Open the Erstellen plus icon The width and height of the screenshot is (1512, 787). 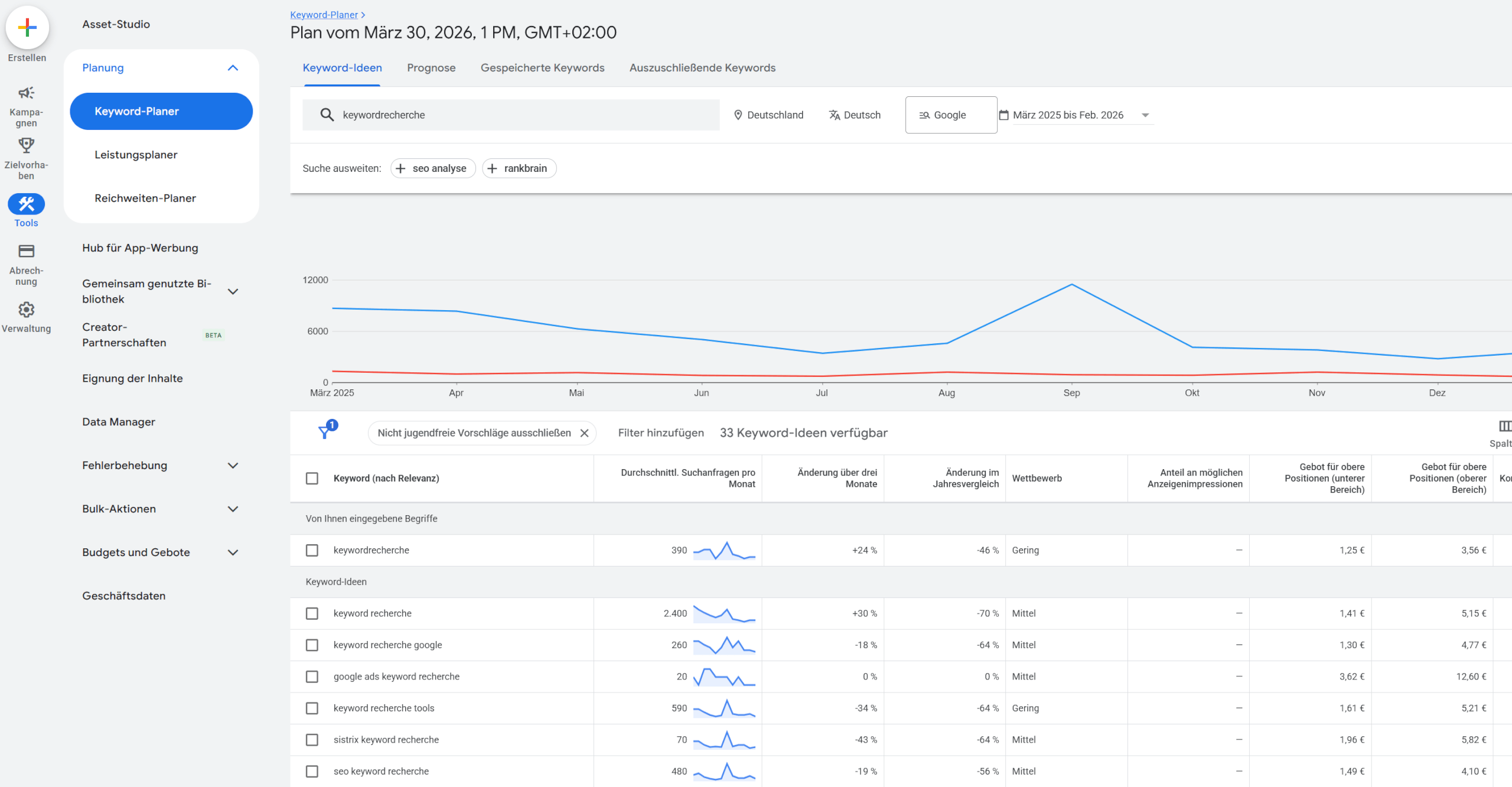pyautogui.click(x=27, y=27)
